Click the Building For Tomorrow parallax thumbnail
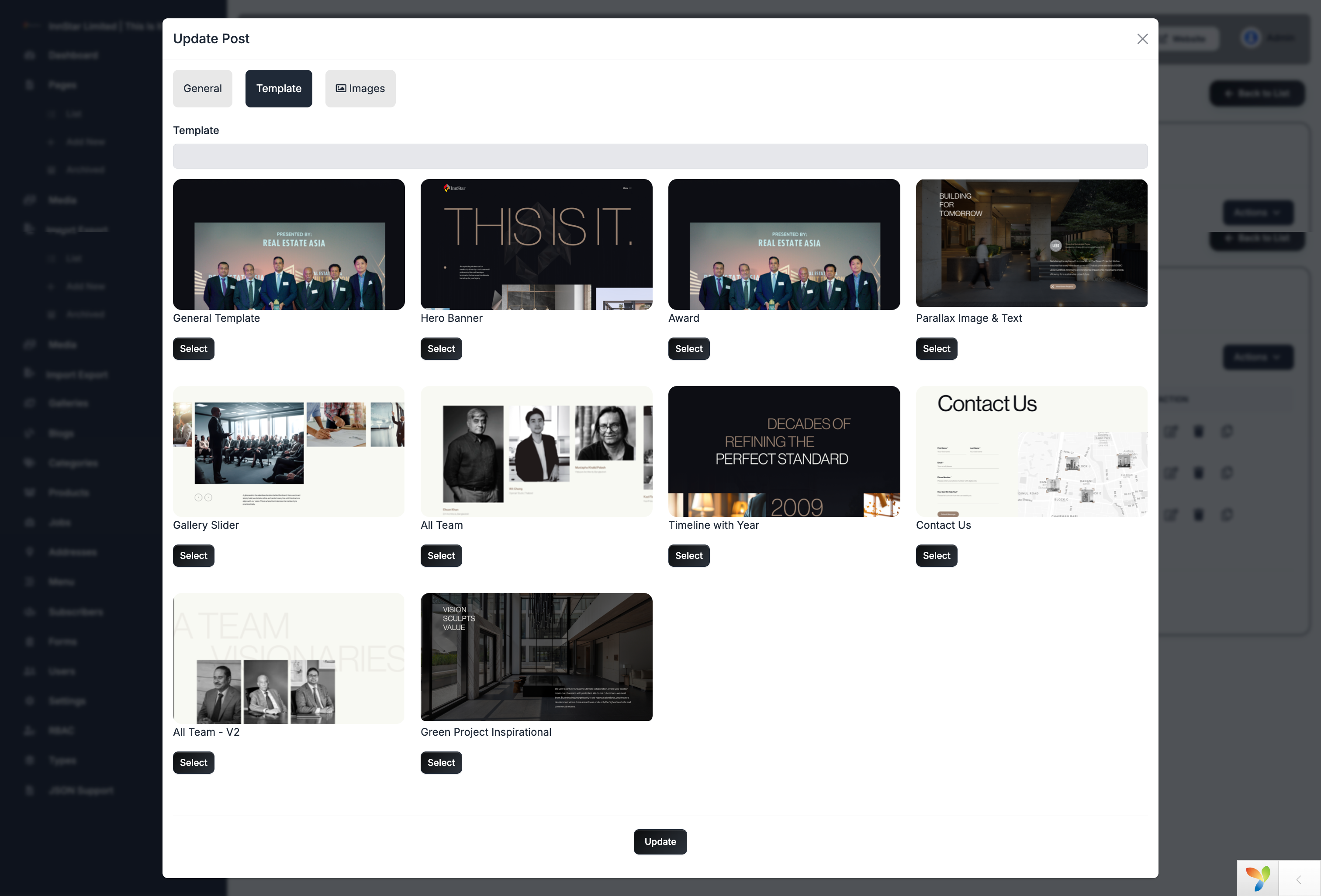1321x896 pixels. 1032,243
